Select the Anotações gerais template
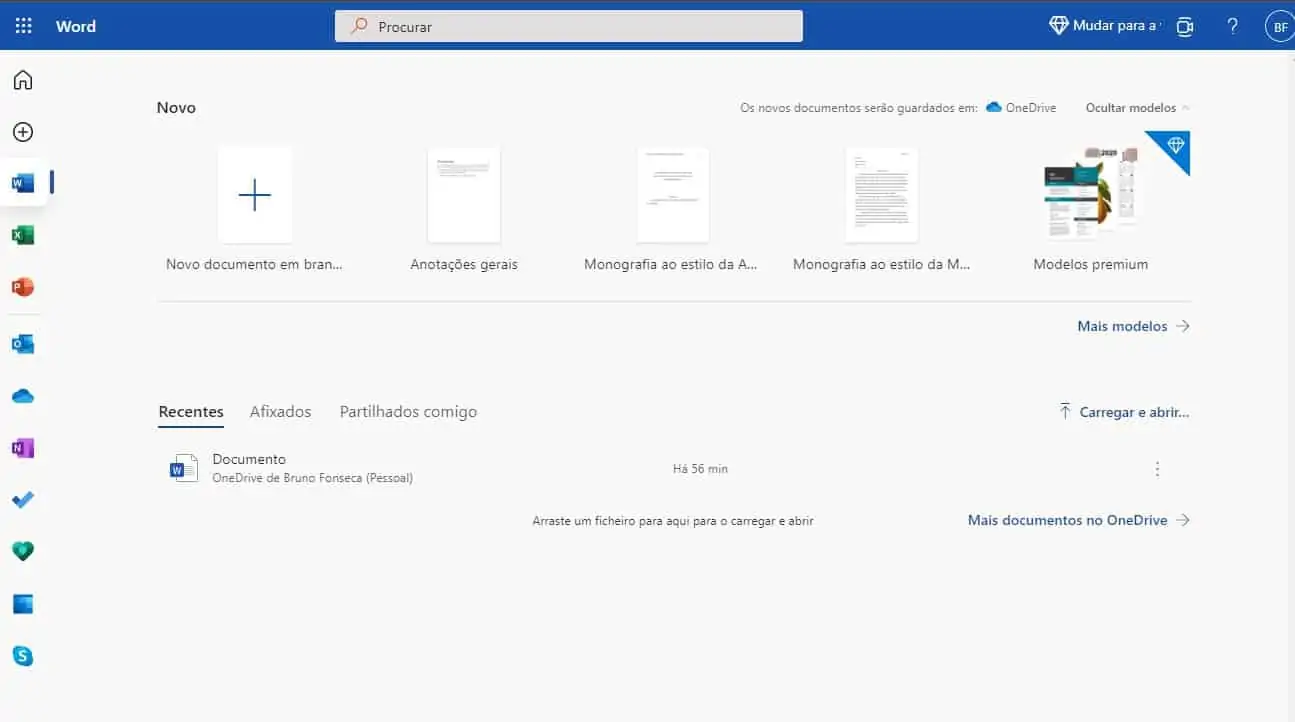Screen dimensions: 1295x722 click(464, 195)
